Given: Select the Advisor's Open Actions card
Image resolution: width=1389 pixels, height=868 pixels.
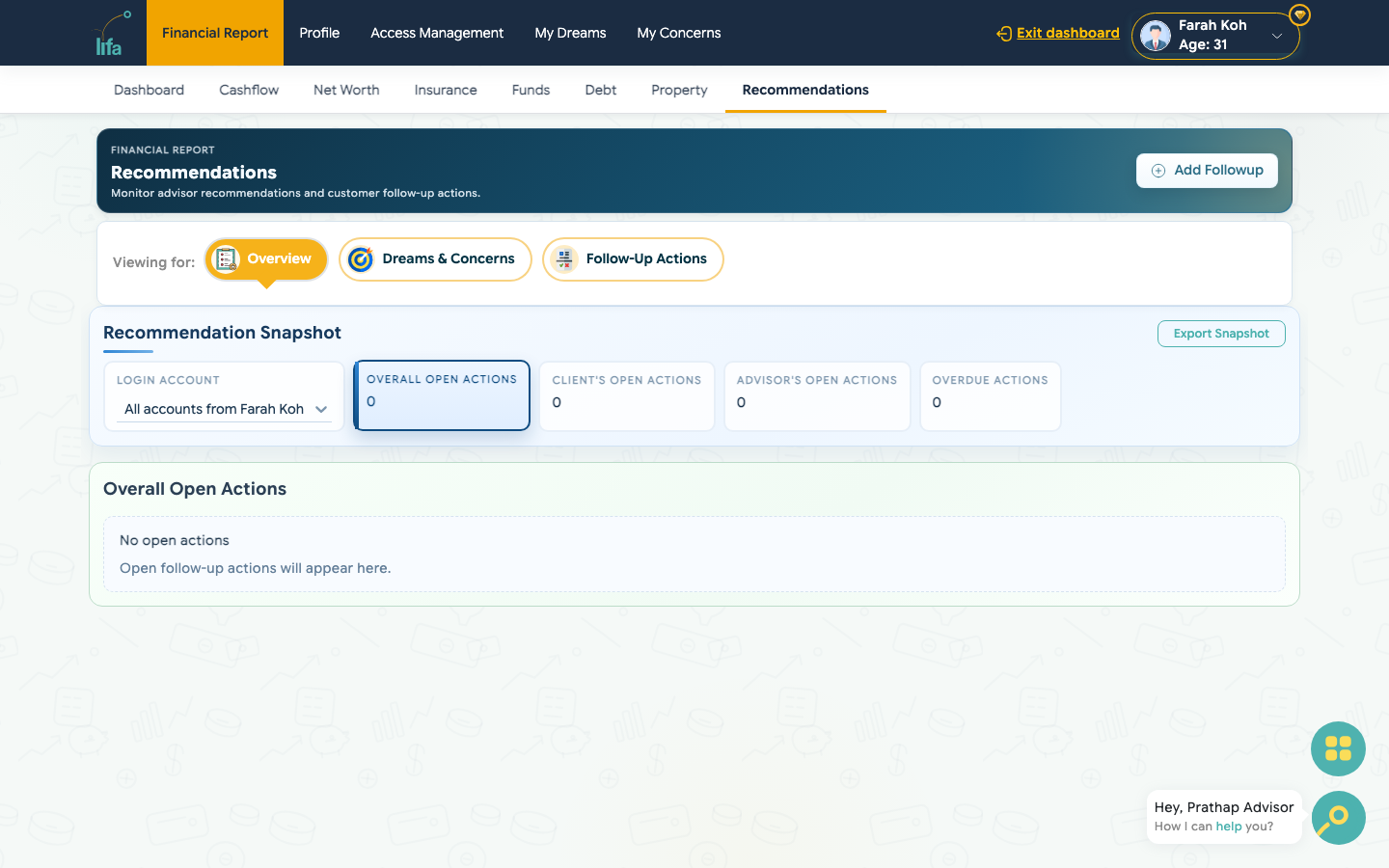Looking at the screenshot, I should 817,396.
